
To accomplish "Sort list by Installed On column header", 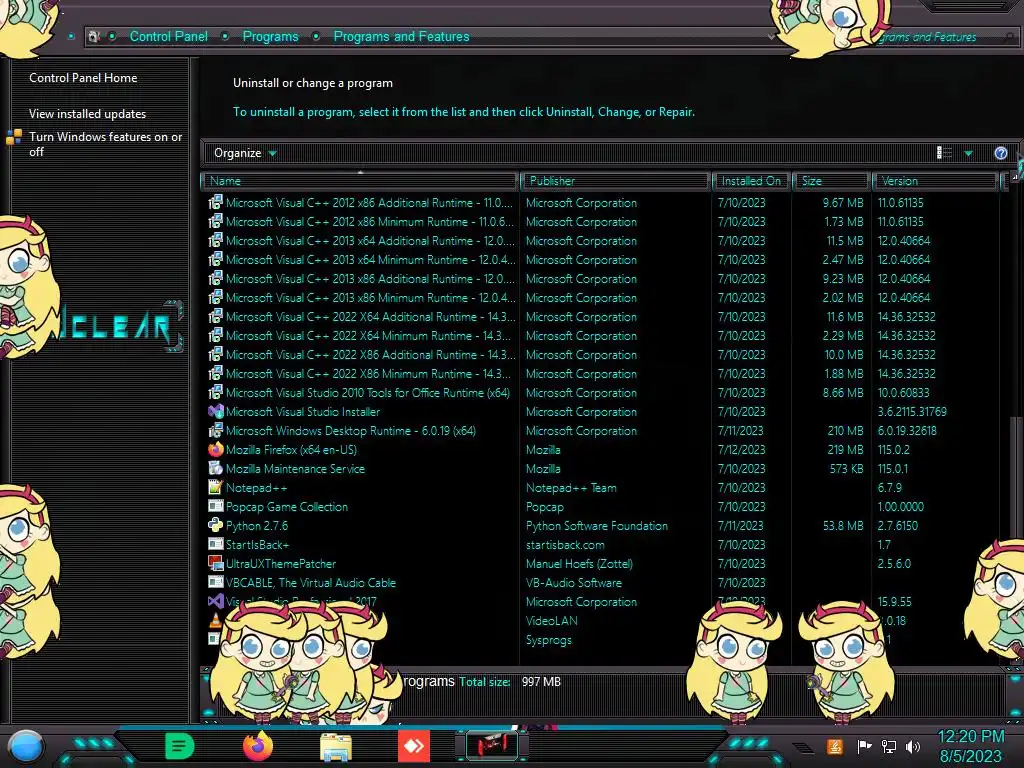I will [x=751, y=181].
